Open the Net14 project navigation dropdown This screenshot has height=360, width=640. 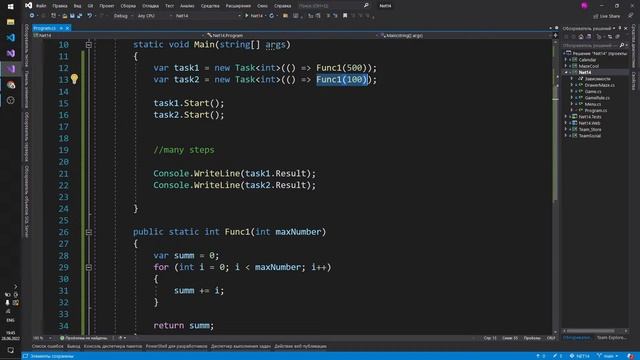point(118,36)
